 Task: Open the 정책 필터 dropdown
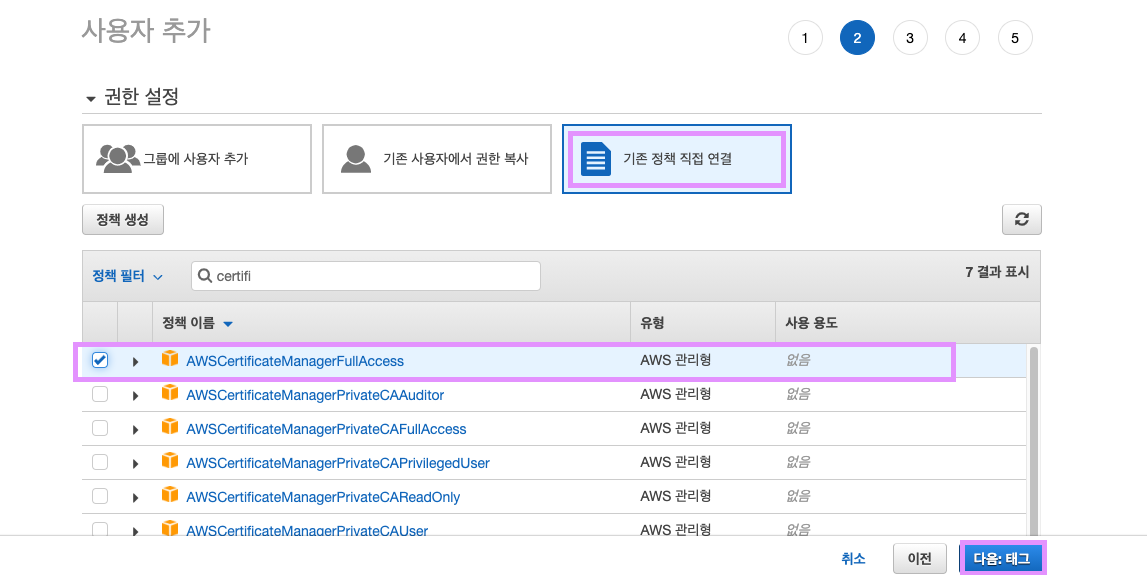click(127, 276)
